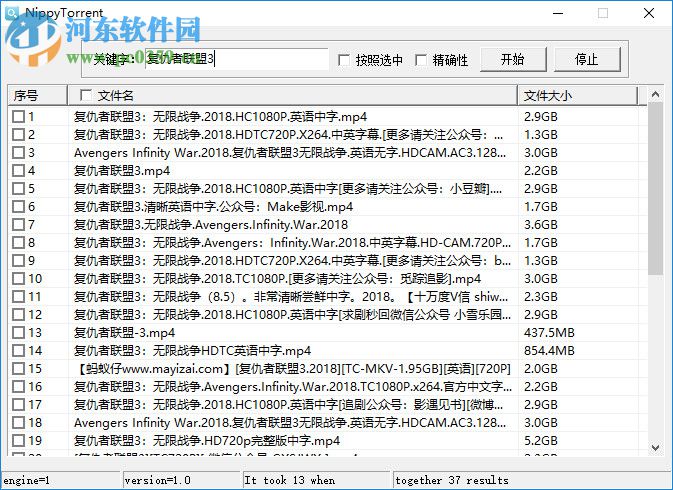
Task: Select file 复仇者联盟-3.mp4
Action: [x=124, y=333]
